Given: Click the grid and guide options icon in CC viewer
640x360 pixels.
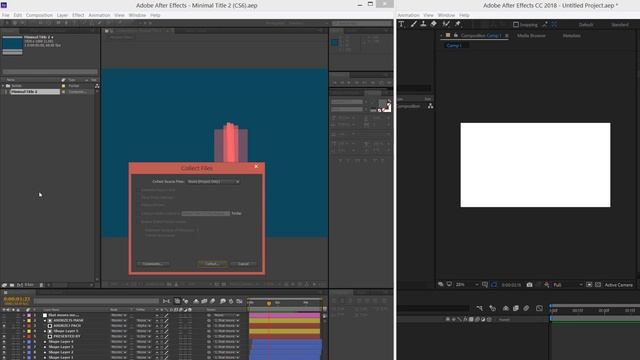Looking at the screenshot, I should 485,285.
